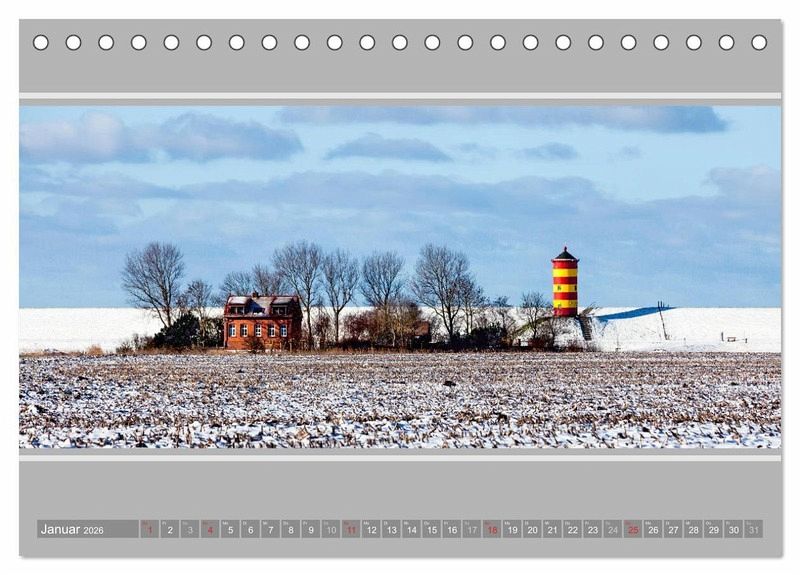
Task: Click day 28 in the calendar strip
Action: pyautogui.click(x=693, y=529)
